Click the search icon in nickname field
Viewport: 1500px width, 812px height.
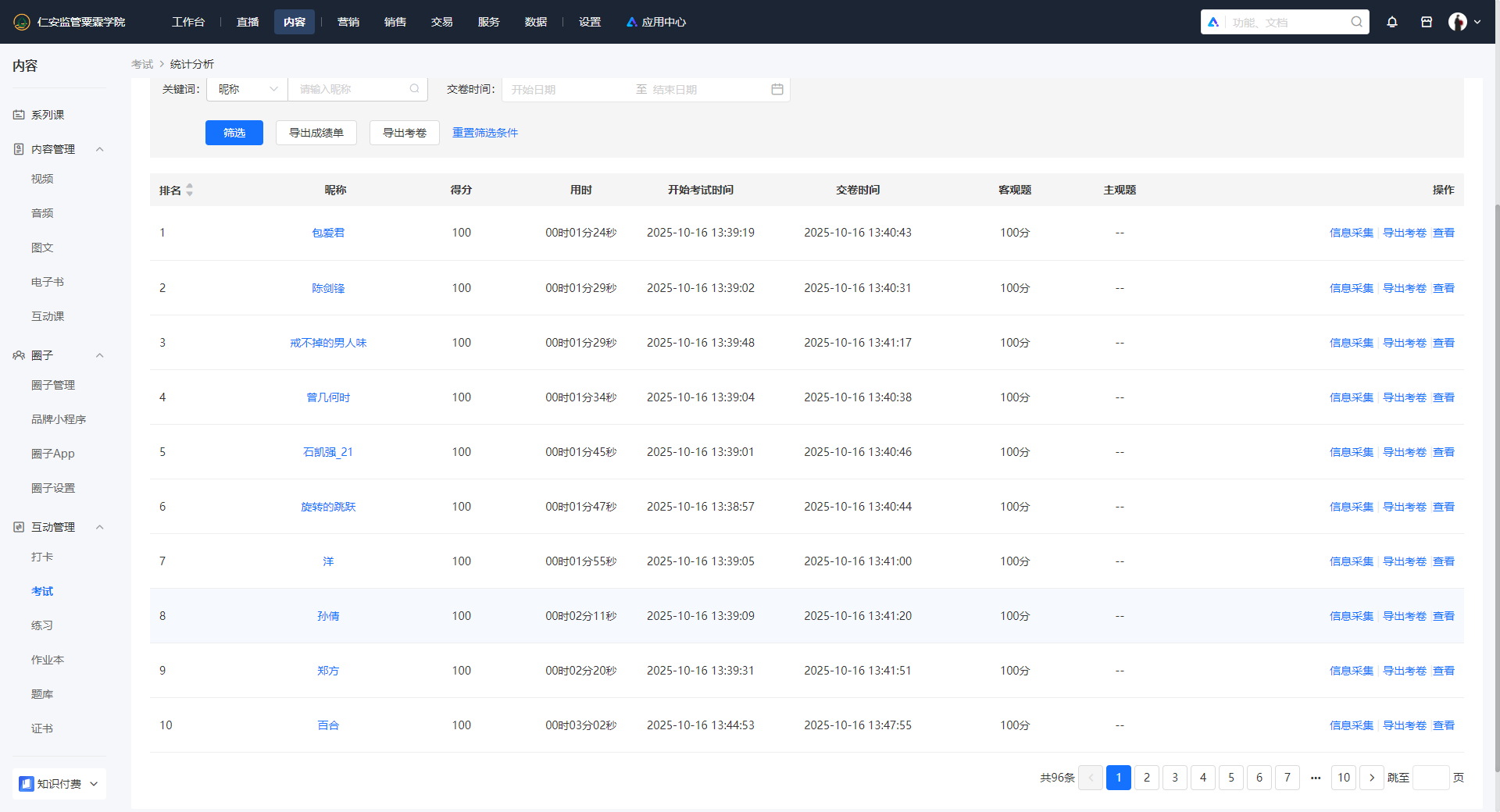[x=415, y=89]
